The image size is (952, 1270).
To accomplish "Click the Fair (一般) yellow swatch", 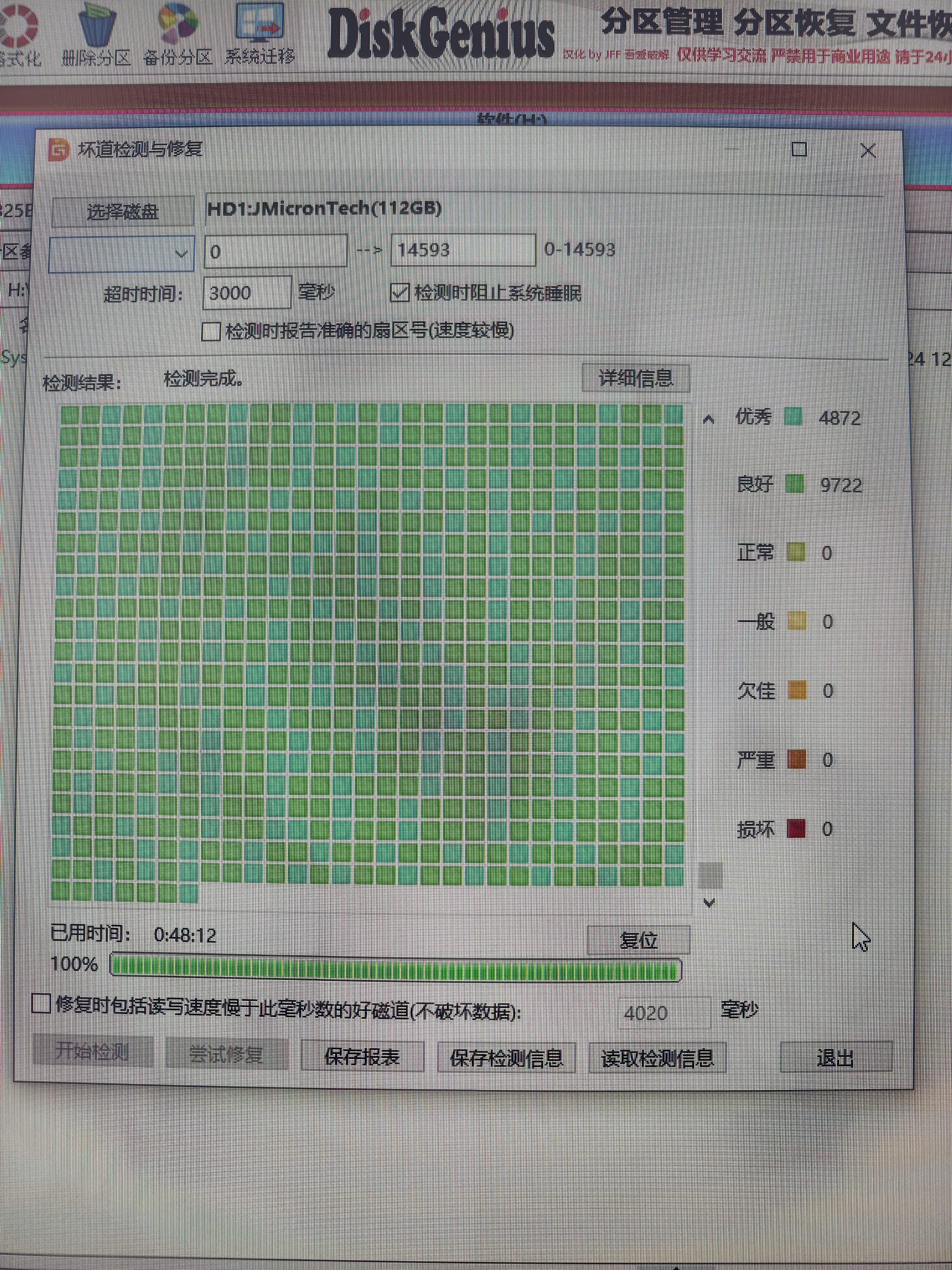I will point(797,621).
